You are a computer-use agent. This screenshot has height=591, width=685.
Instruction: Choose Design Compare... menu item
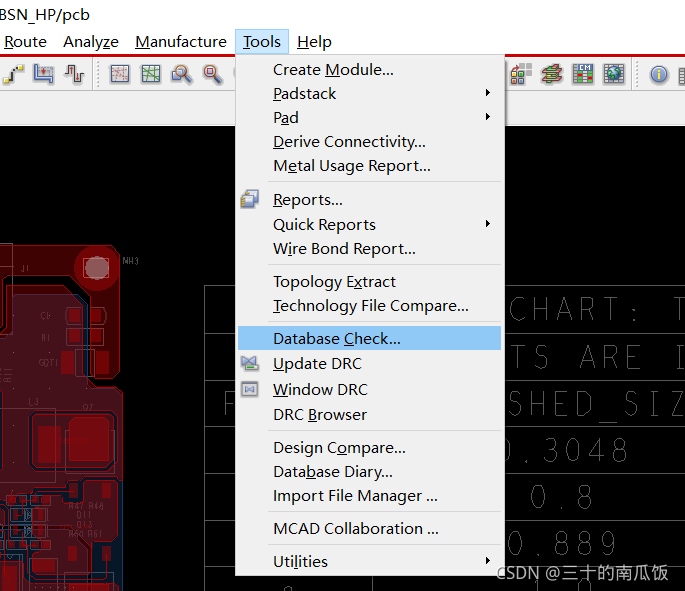pyautogui.click(x=370, y=448)
